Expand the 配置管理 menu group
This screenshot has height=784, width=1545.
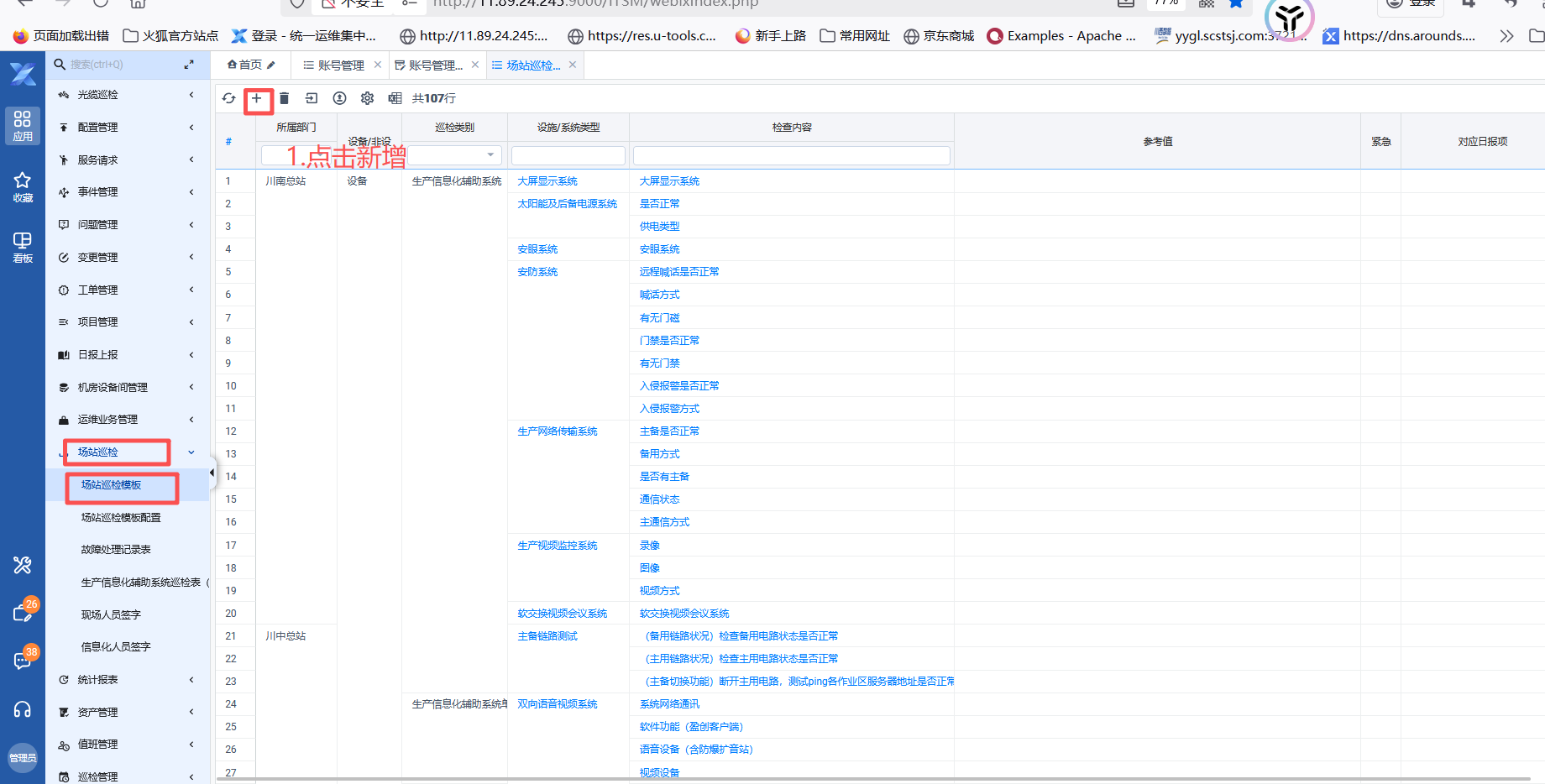(126, 128)
